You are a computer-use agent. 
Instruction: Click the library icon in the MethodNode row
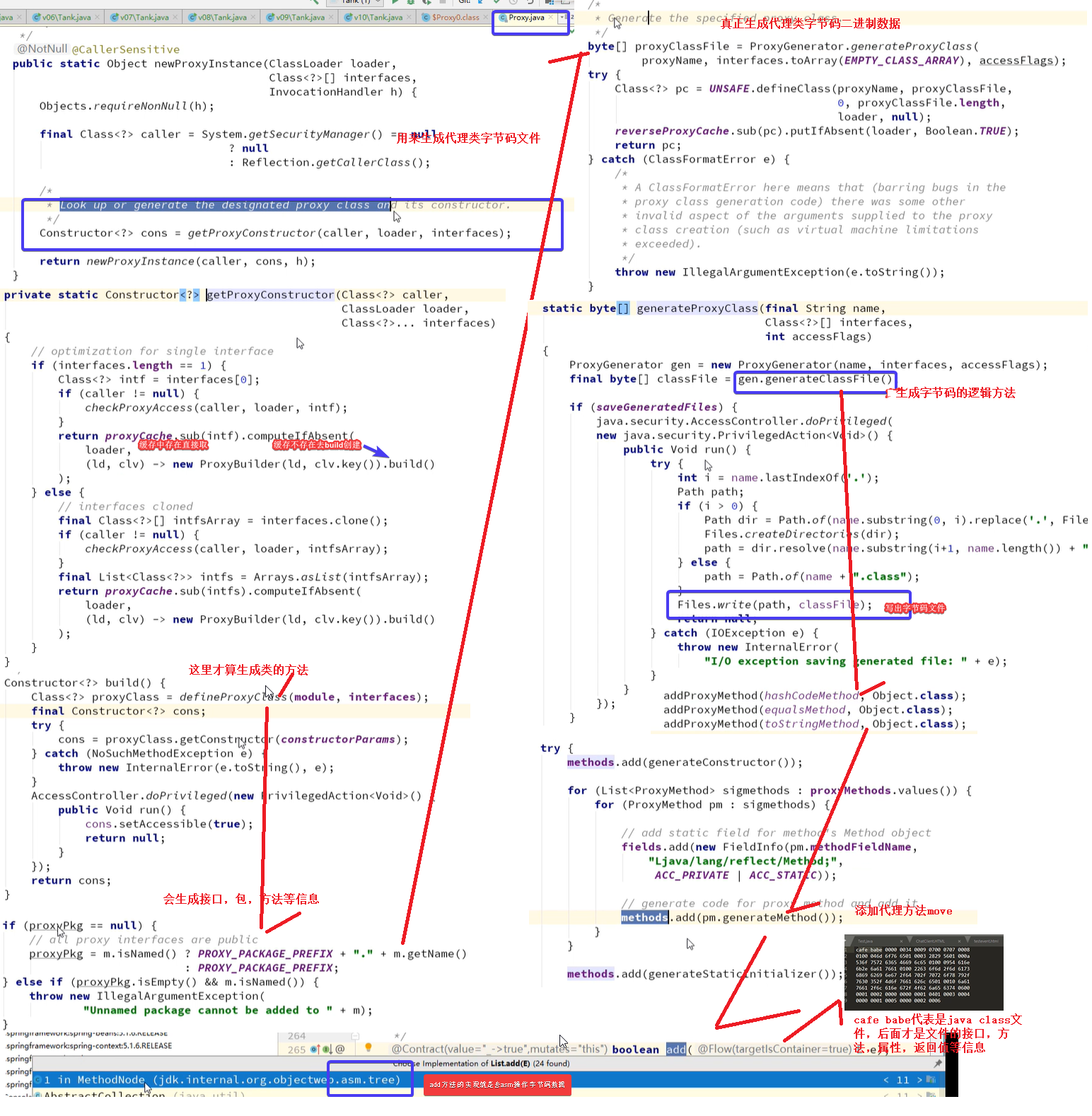pos(931,1079)
